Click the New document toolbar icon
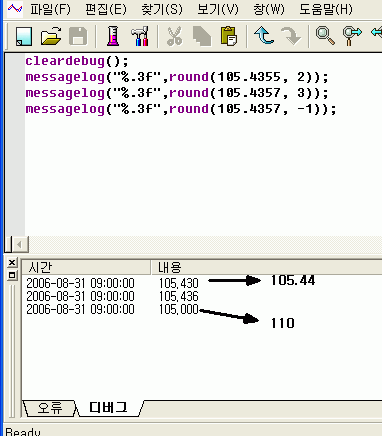The height and width of the screenshot is (436, 382). pos(24,36)
